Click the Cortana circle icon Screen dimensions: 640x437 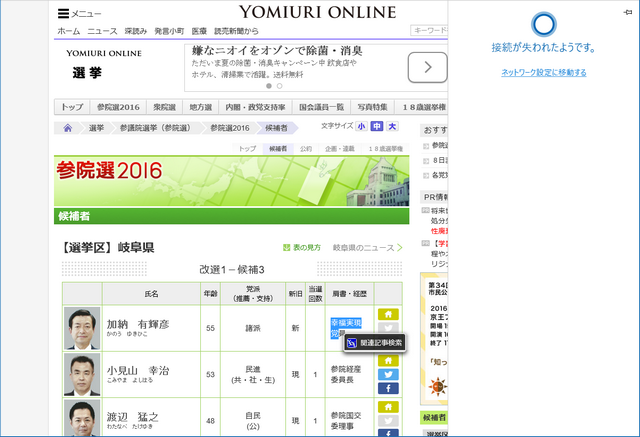[544, 24]
